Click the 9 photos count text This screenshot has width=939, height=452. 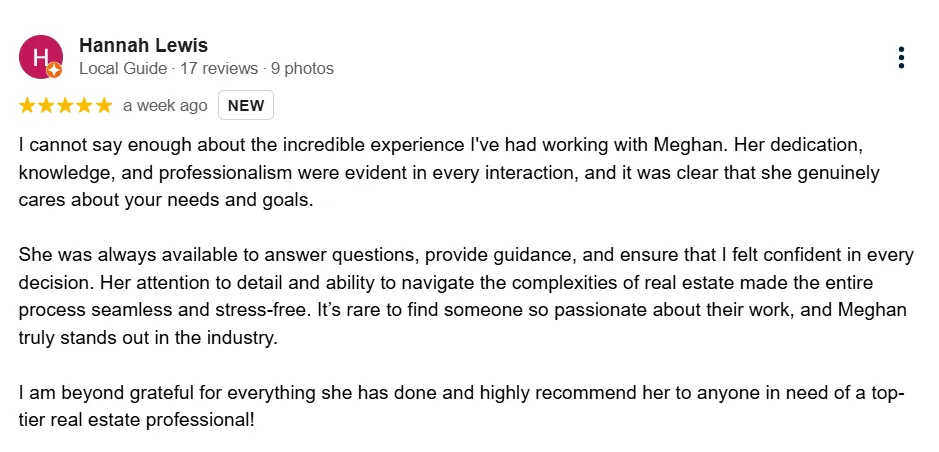[302, 69]
